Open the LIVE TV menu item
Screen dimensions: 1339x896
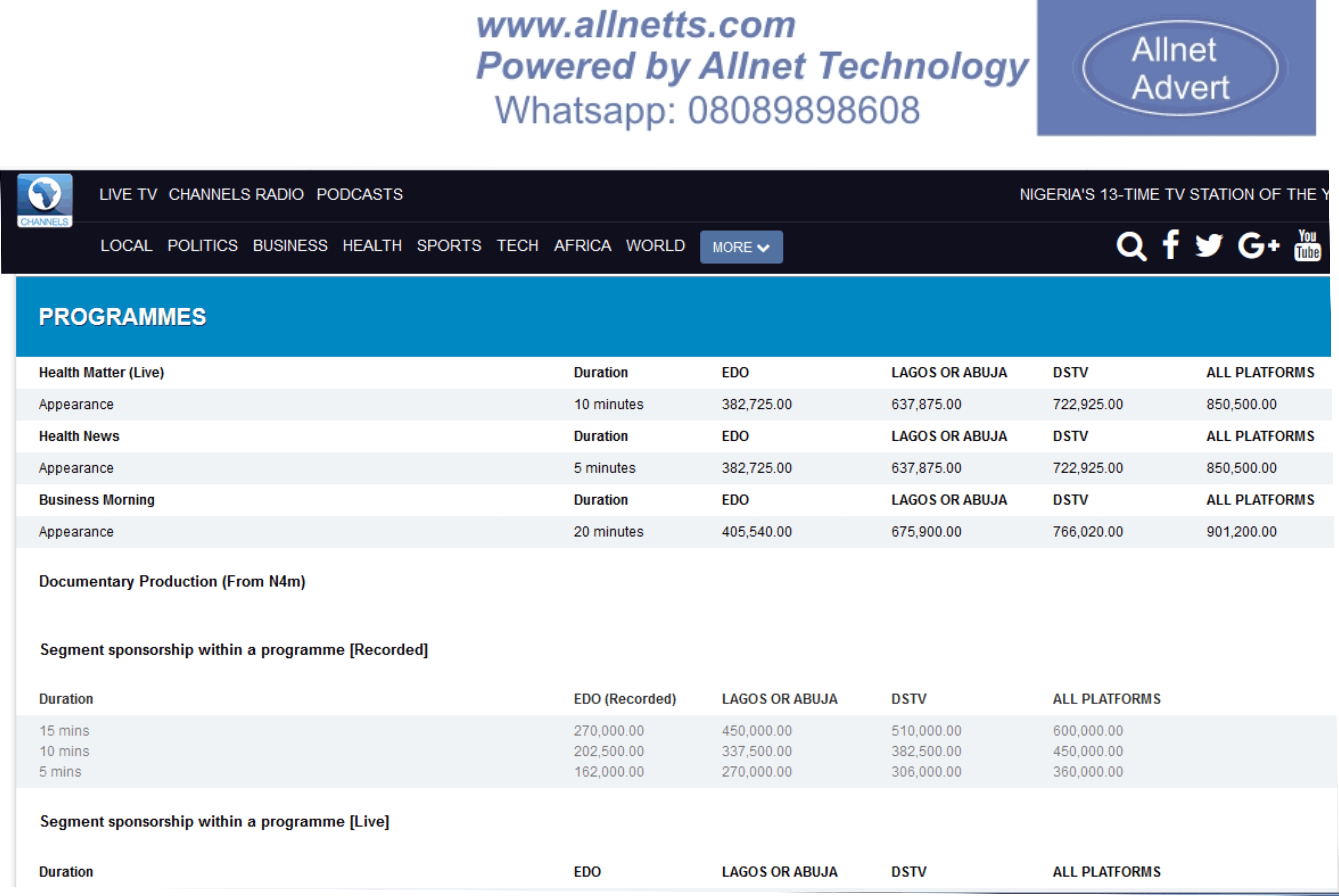128,194
